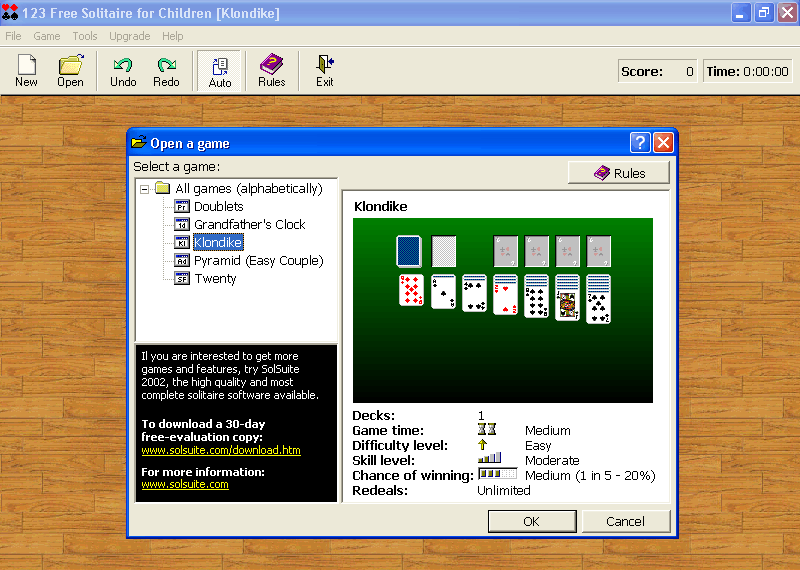The width and height of the screenshot is (800, 570).
Task: Select Klondike in the game list
Action: (x=218, y=242)
